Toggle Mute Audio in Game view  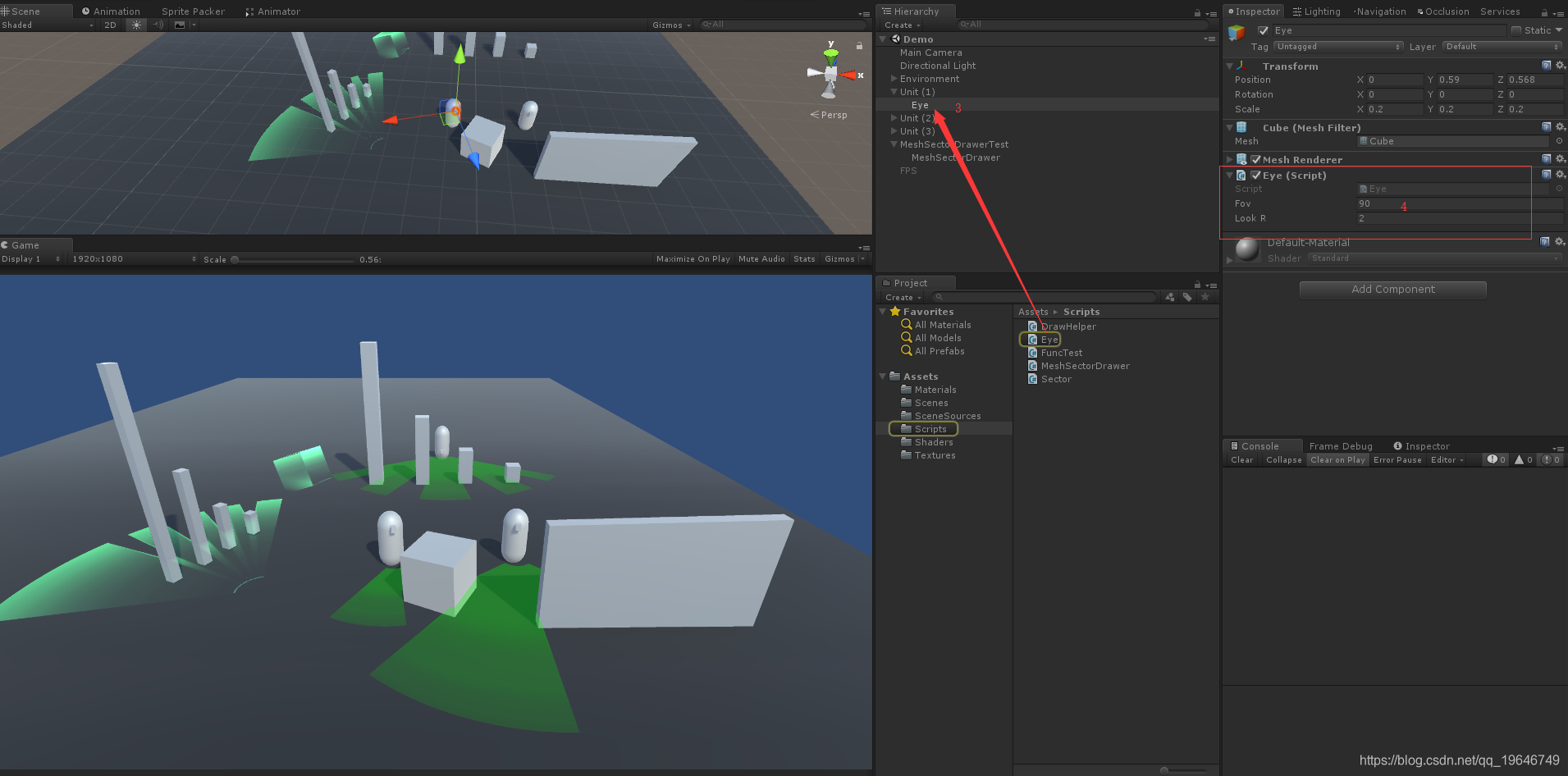[x=761, y=258]
